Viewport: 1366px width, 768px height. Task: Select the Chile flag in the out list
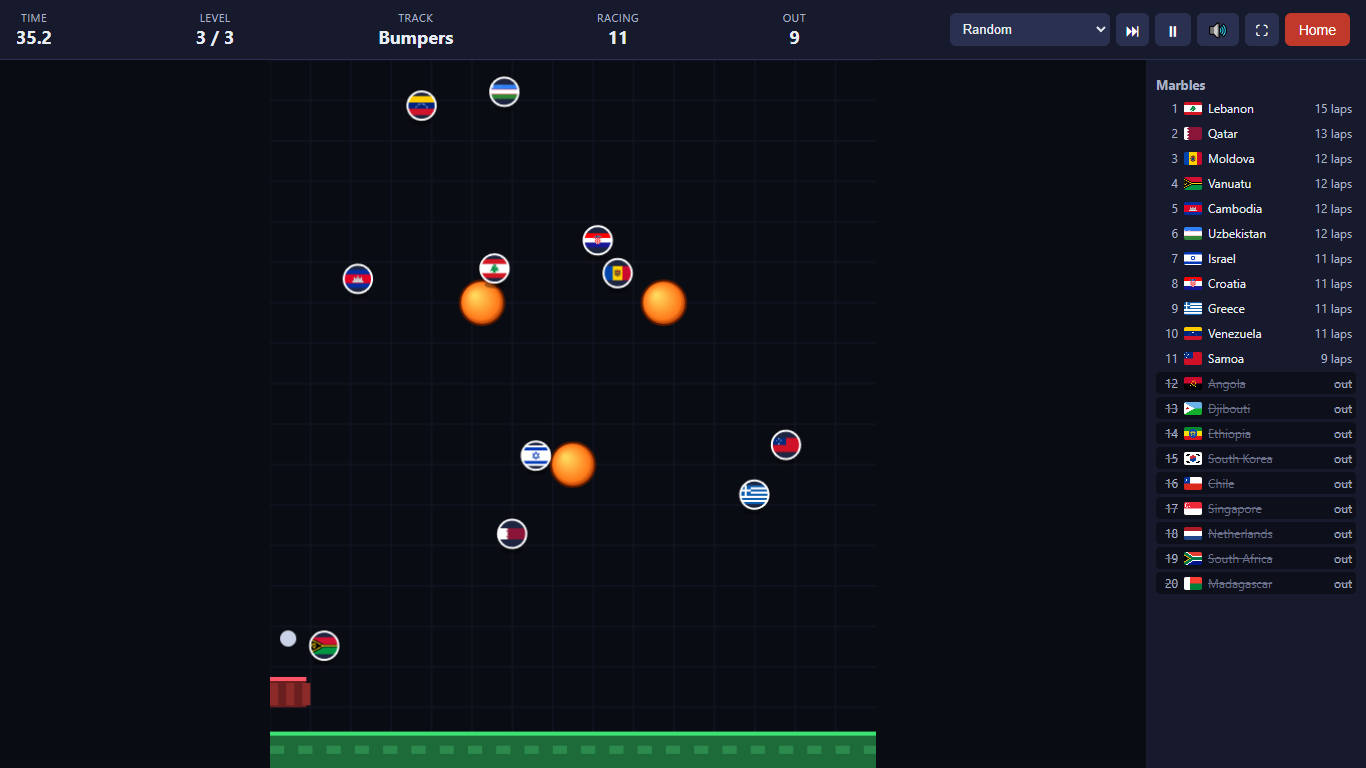1193,484
